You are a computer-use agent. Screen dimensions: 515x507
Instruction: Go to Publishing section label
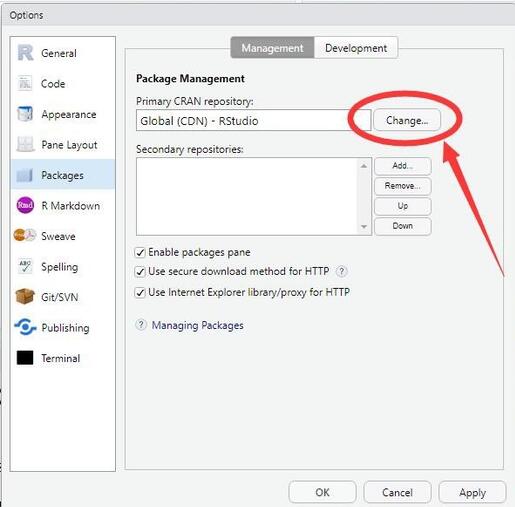[x=65, y=328]
